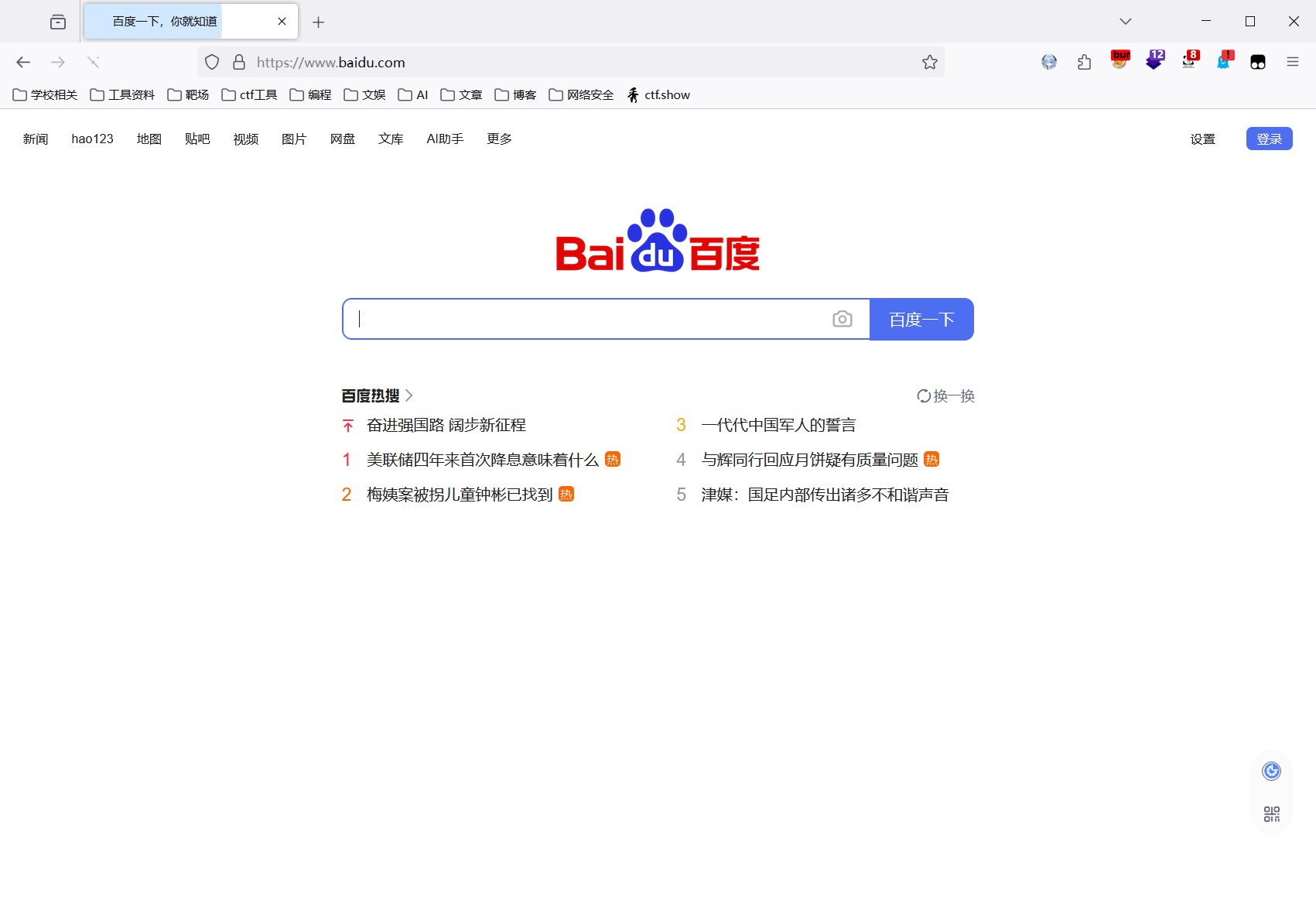Image resolution: width=1316 pixels, height=897 pixels.
Task: Show the QR code icon
Action: [x=1271, y=814]
